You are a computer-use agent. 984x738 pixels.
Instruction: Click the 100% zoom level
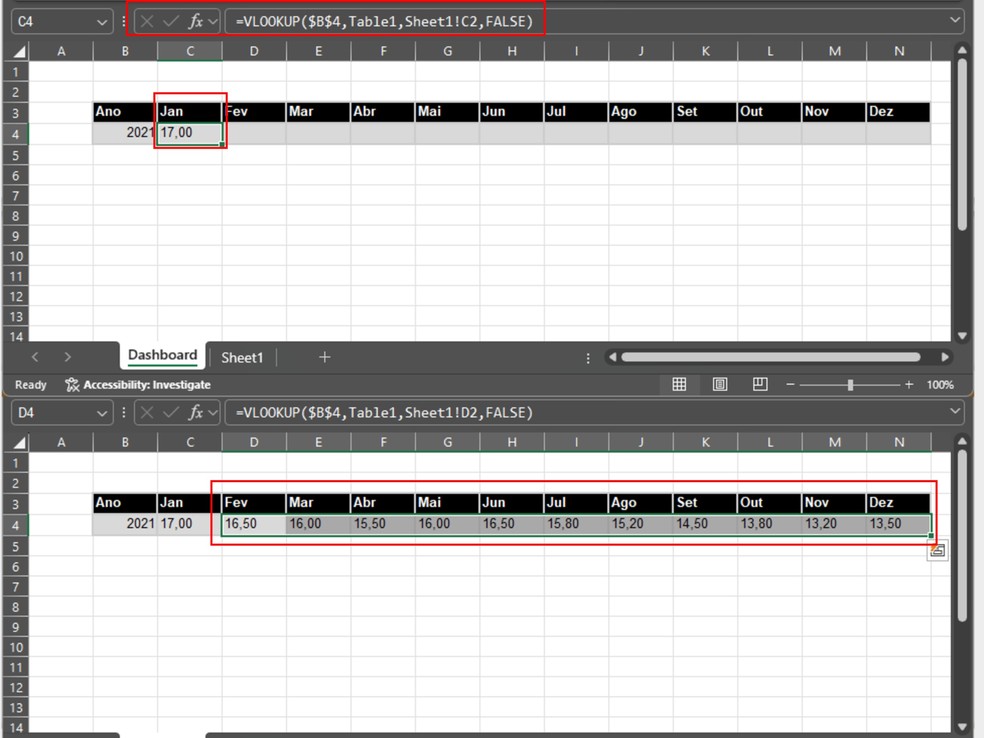tap(939, 385)
